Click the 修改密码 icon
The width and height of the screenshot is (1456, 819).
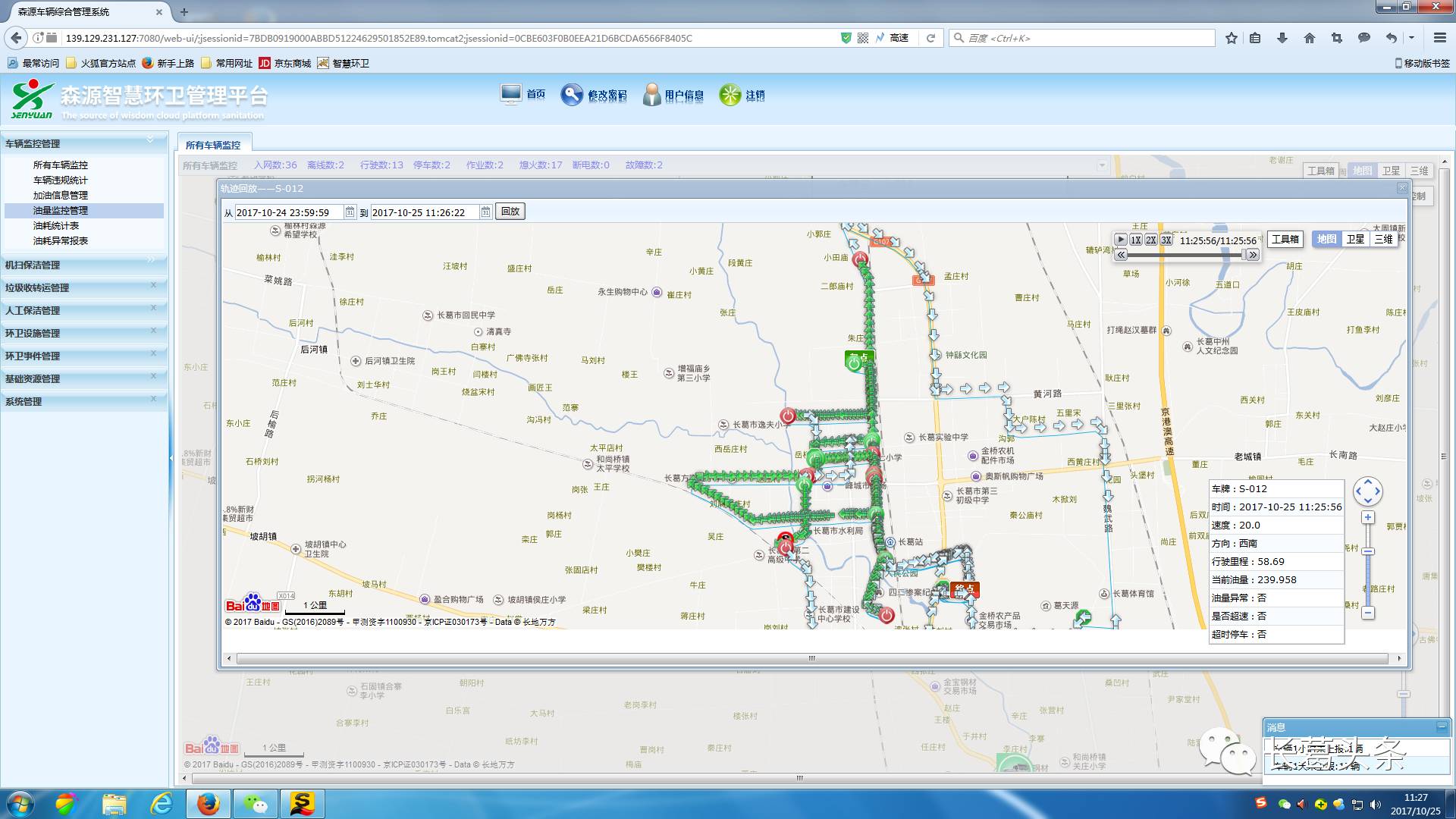(572, 95)
